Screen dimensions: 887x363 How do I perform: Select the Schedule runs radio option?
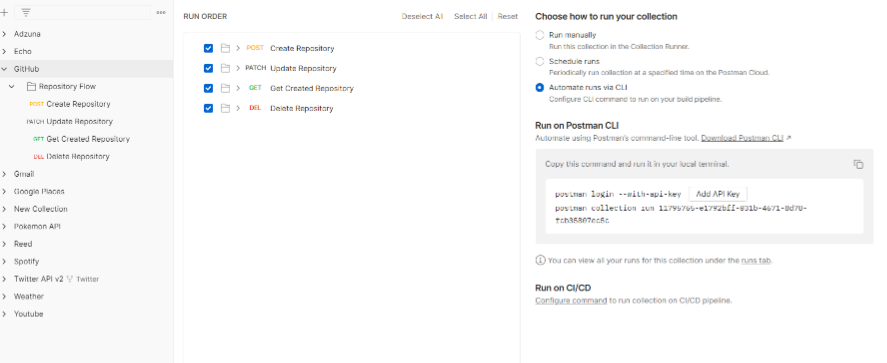pos(540,61)
